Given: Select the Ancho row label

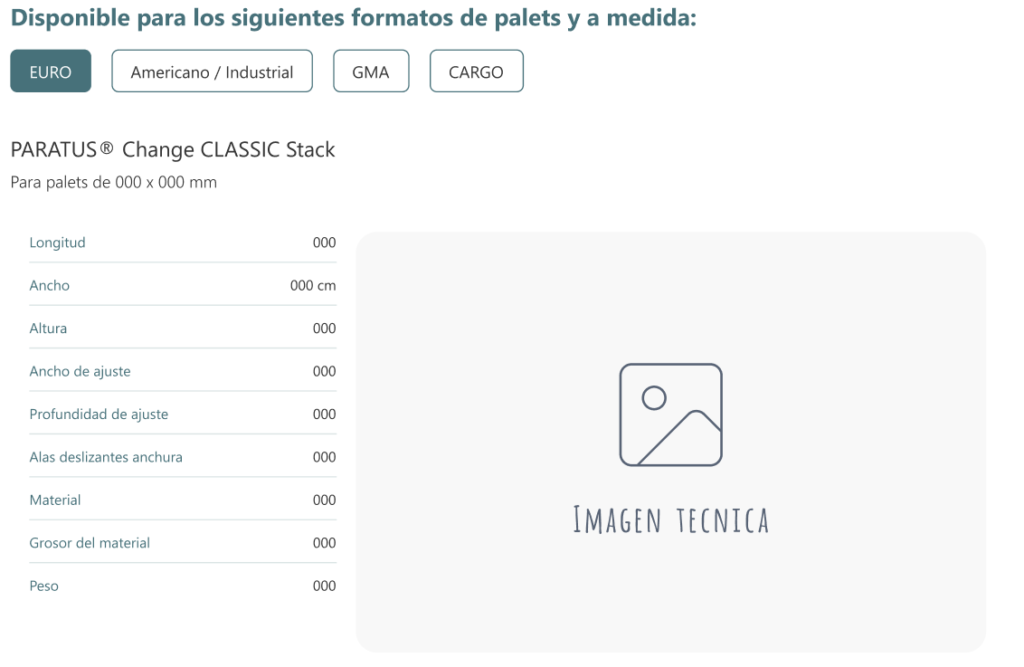Looking at the screenshot, I should click(50, 286).
